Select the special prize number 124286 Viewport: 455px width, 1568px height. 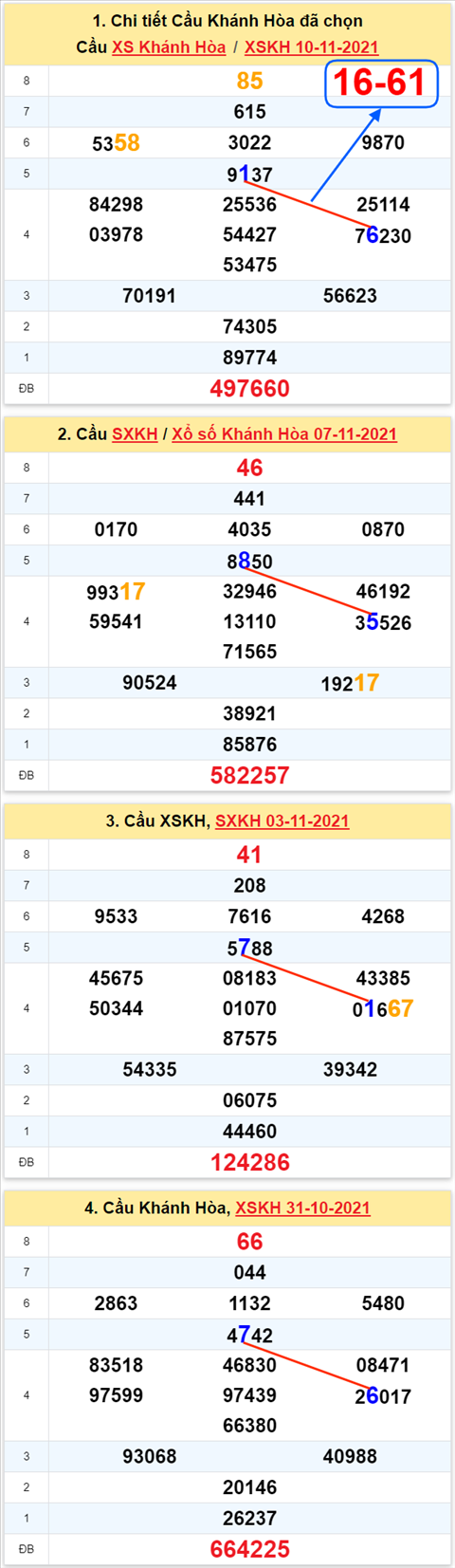tap(250, 1163)
